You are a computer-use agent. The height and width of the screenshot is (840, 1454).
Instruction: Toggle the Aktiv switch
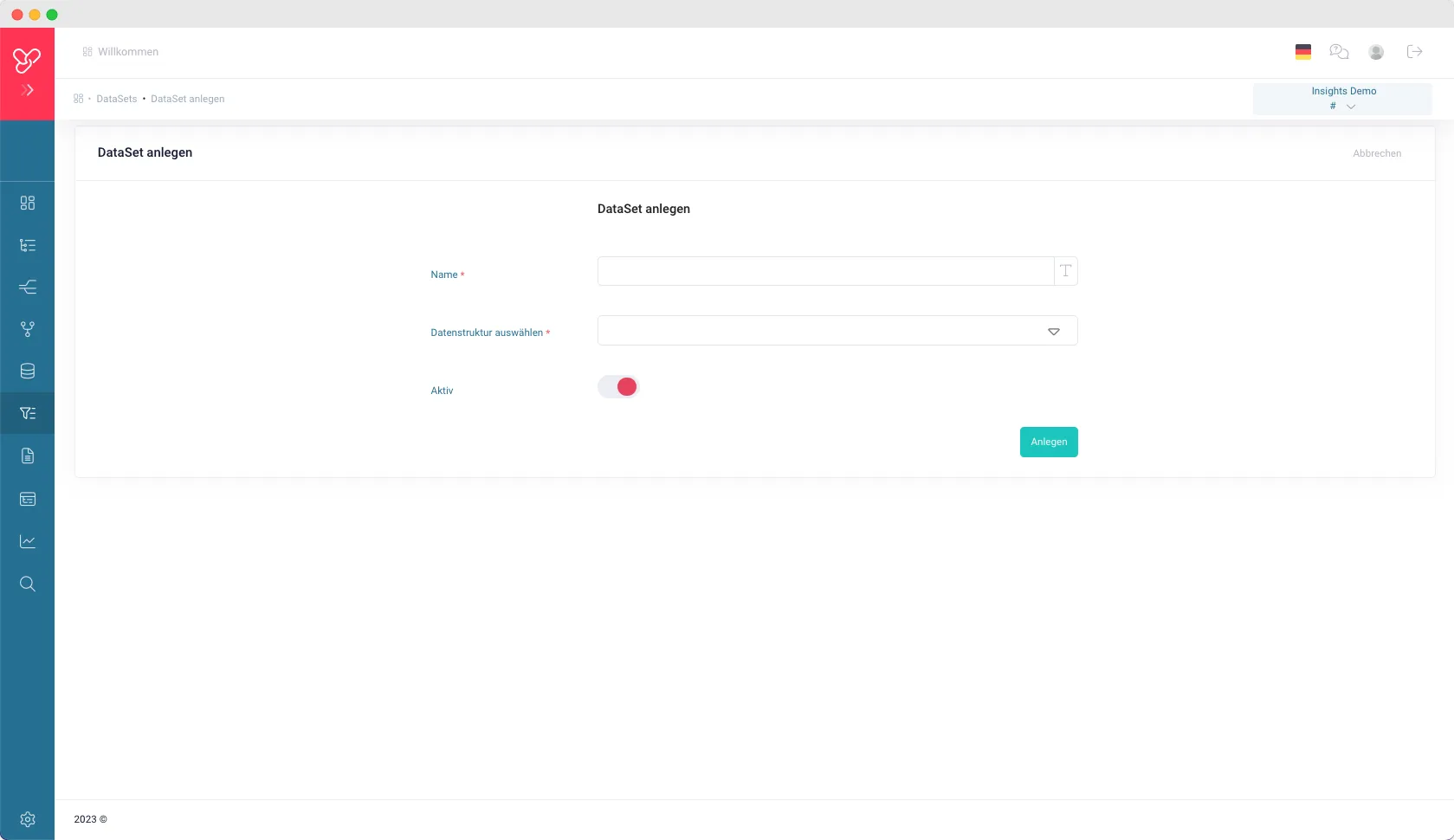click(618, 387)
